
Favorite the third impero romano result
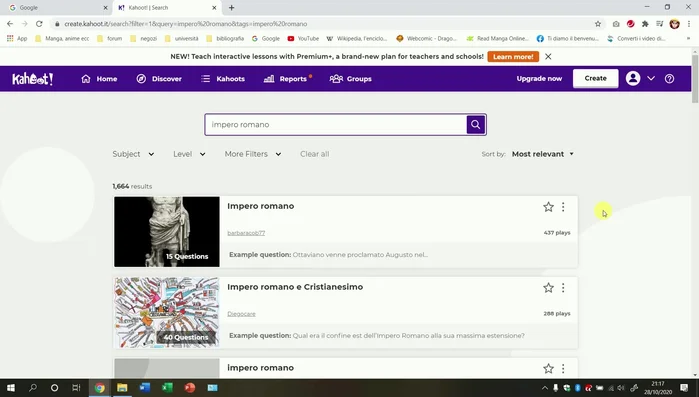pyautogui.click(x=548, y=368)
